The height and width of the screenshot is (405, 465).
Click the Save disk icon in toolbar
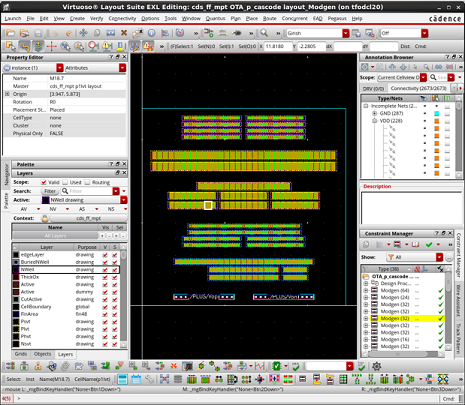(x=38, y=33)
